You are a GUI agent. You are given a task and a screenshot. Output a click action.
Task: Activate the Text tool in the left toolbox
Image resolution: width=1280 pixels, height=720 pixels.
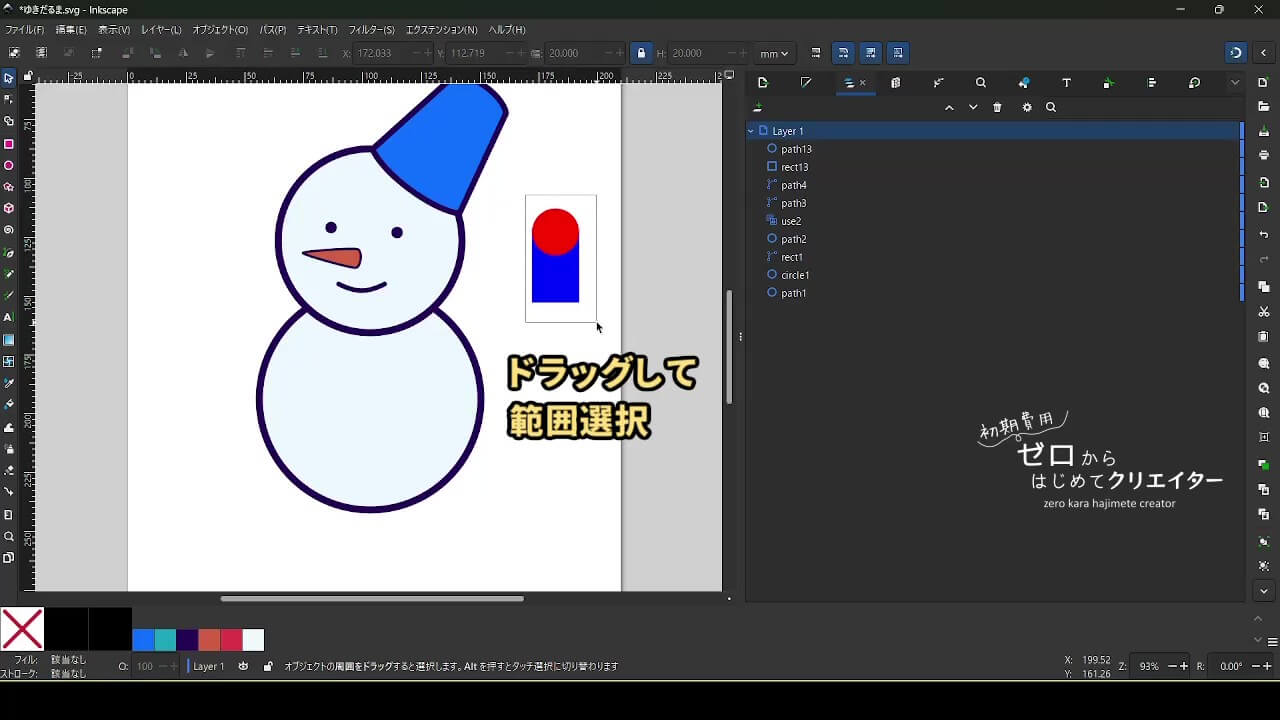coord(9,317)
